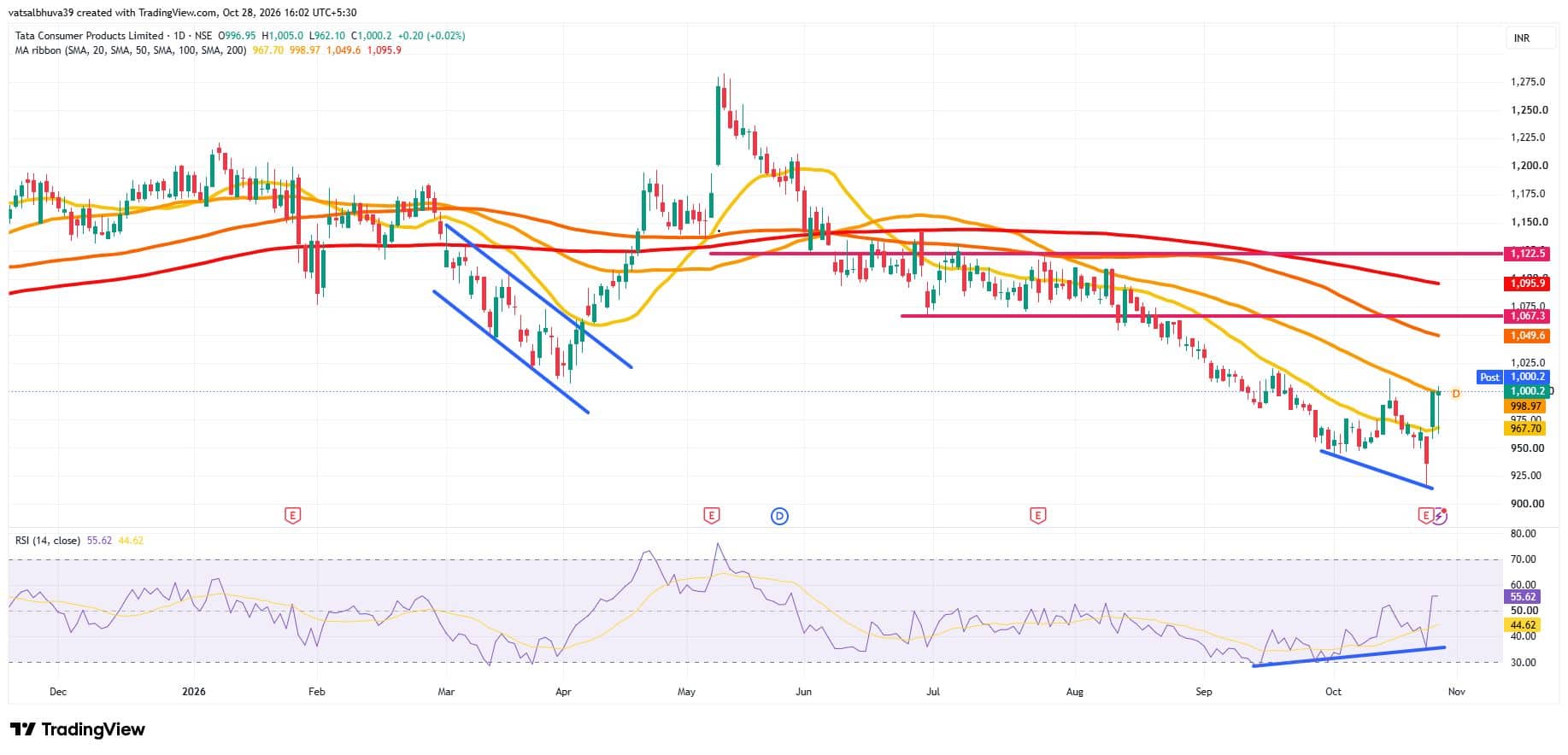Click the red 1,095.9 price-axis label
The height and width of the screenshot is (755, 1568).
(x=1528, y=284)
